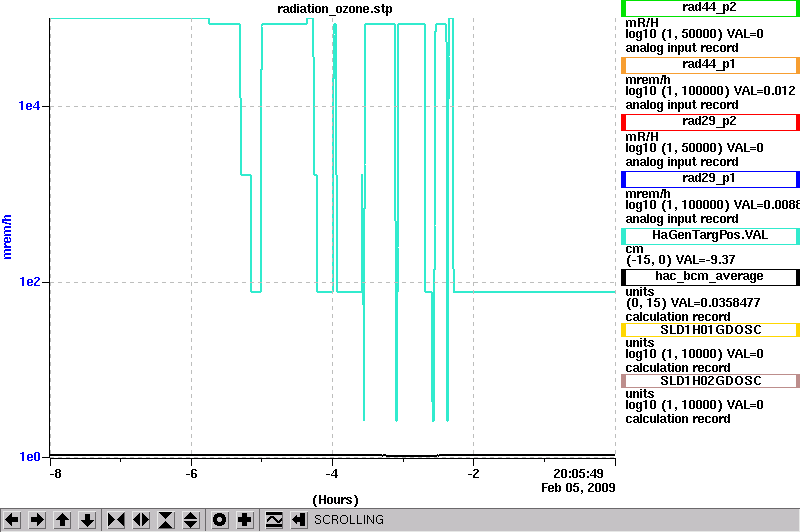This screenshot has width=800, height=532.
Task: Click the plus toolbar icon
Action: coord(244,520)
